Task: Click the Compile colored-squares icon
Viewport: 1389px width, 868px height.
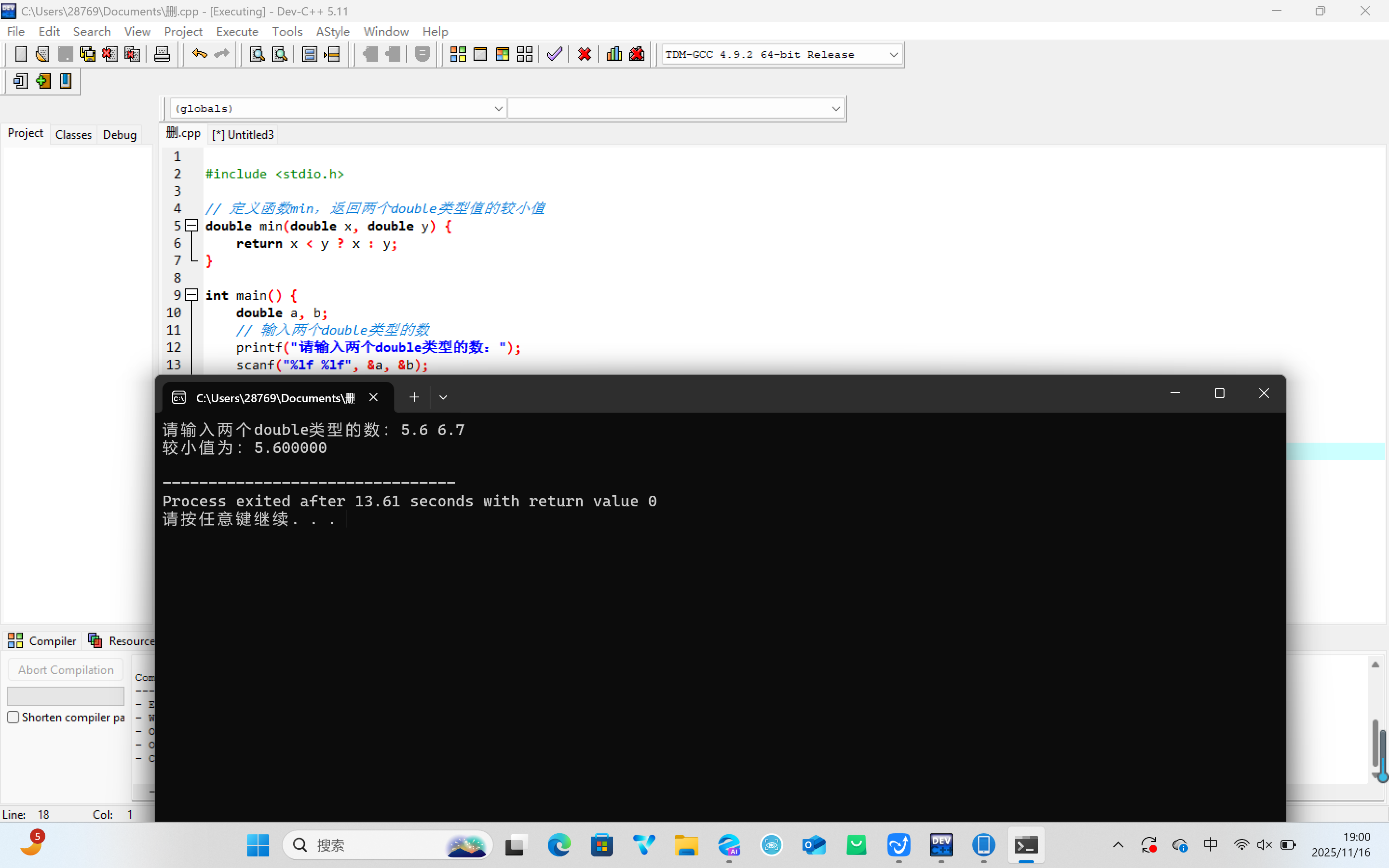Action: point(457,54)
